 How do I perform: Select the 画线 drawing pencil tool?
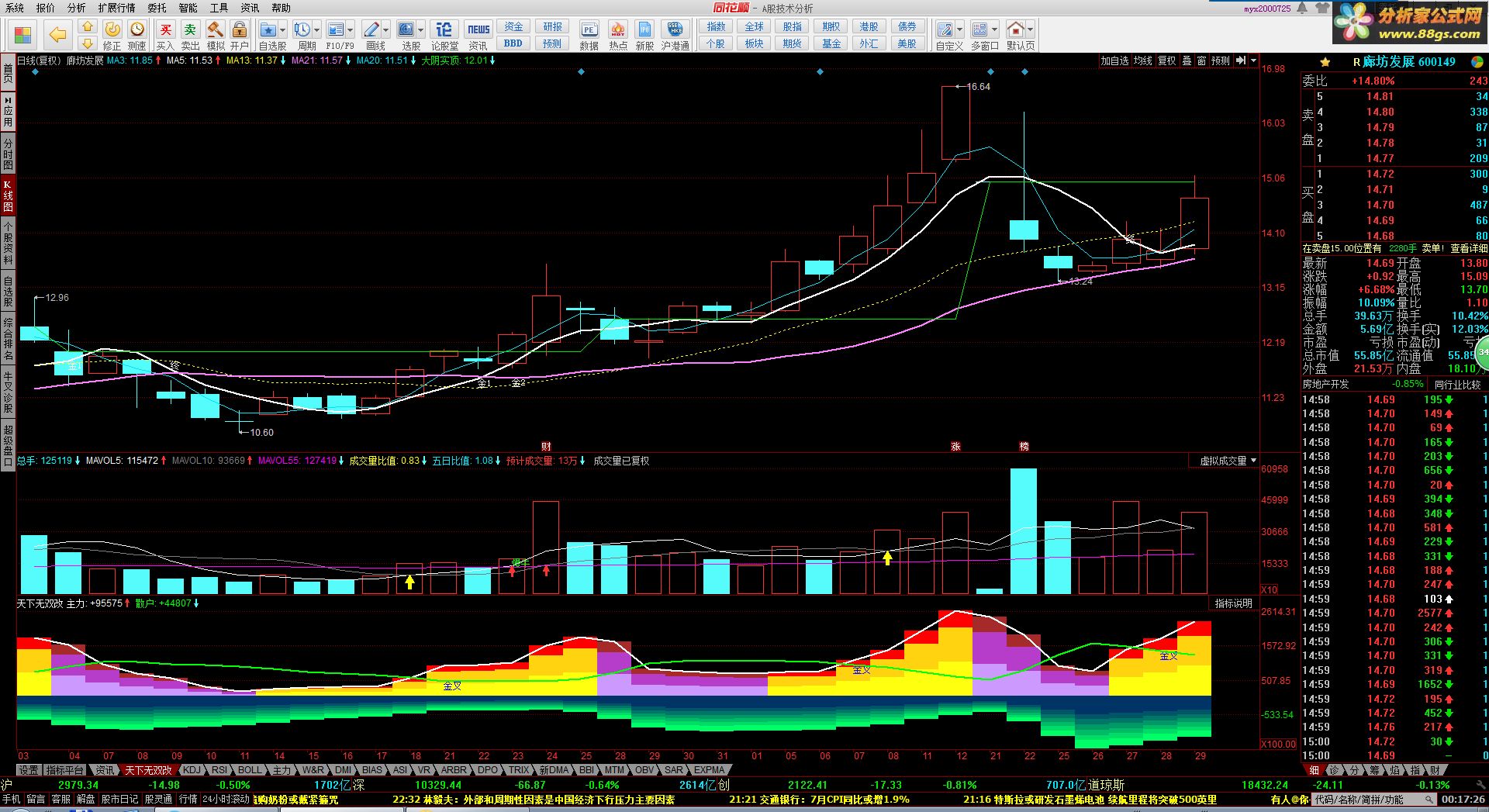pyautogui.click(x=371, y=29)
